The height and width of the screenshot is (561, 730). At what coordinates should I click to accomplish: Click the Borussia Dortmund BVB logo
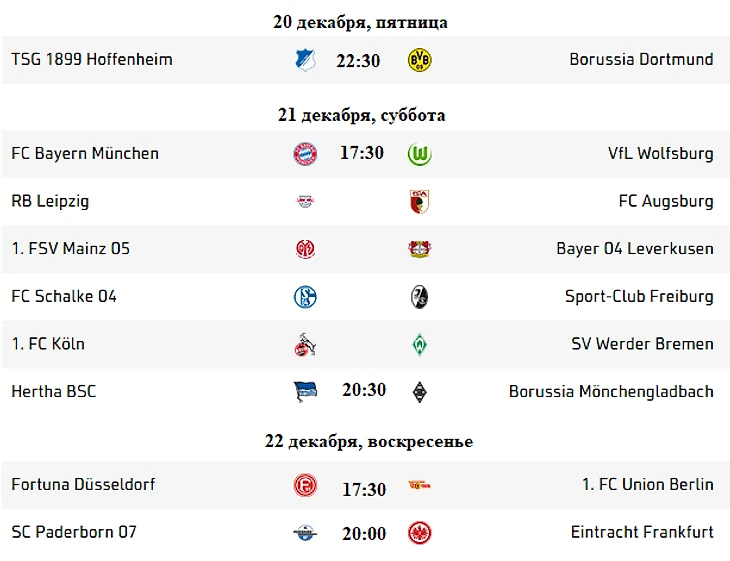tap(419, 60)
